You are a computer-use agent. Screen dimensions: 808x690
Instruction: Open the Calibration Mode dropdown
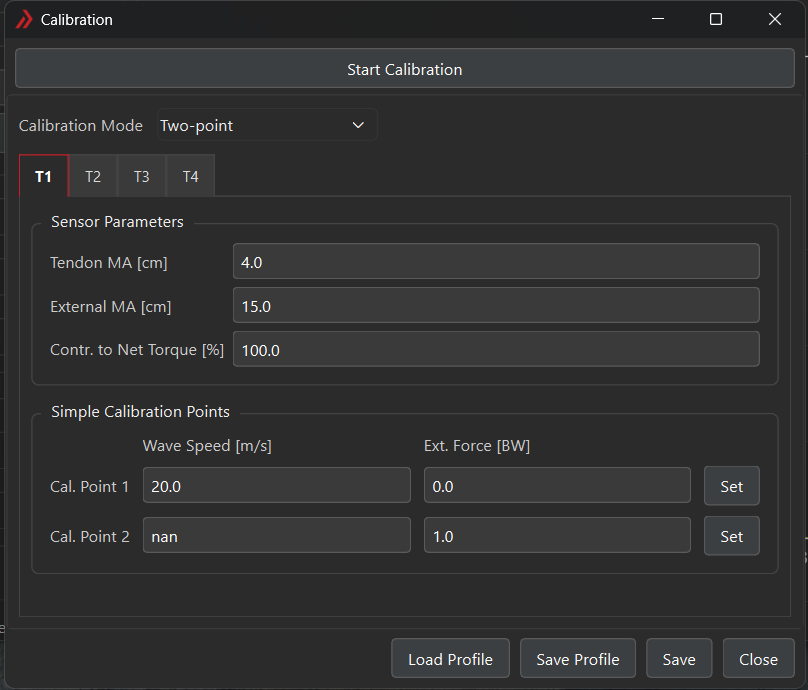(x=267, y=125)
